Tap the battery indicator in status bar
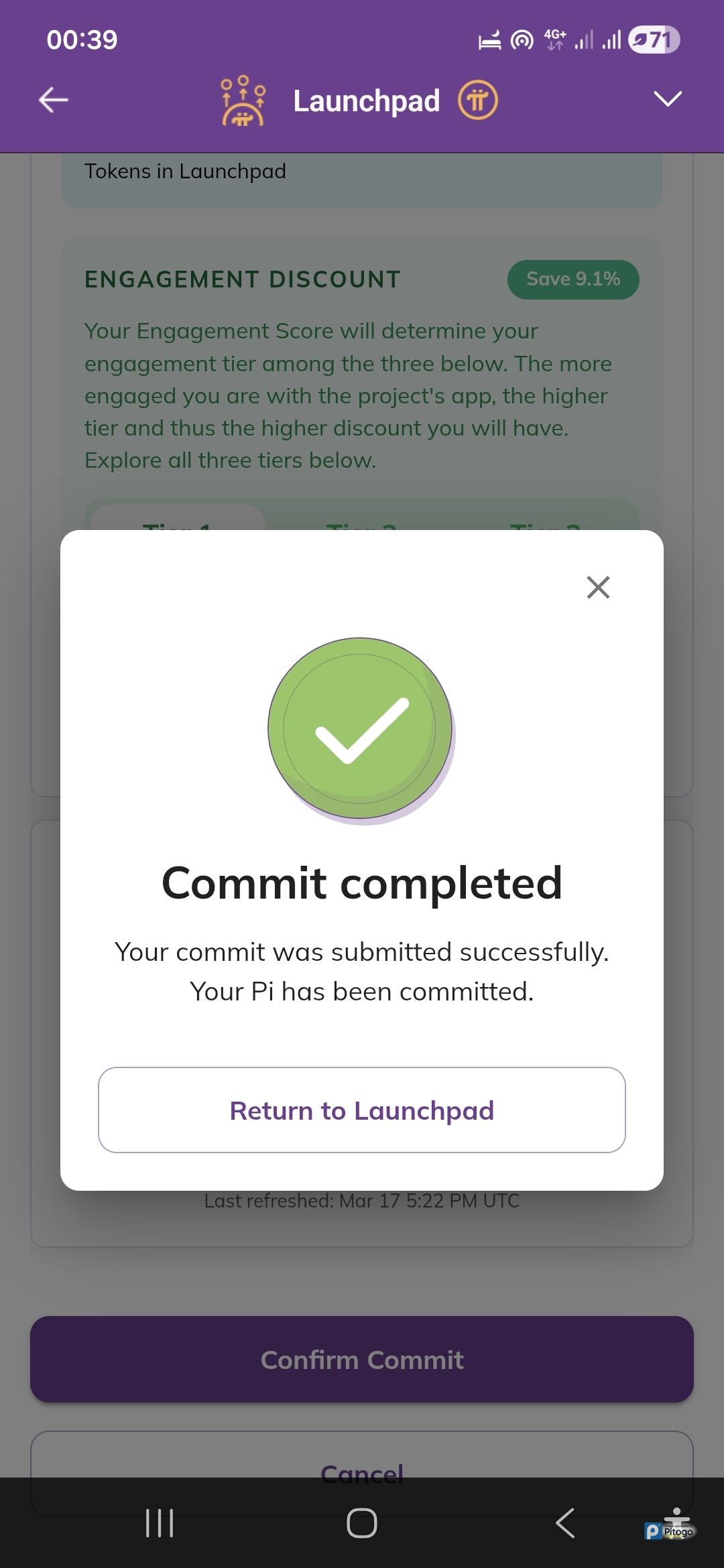This screenshot has width=724, height=1568. (654, 40)
